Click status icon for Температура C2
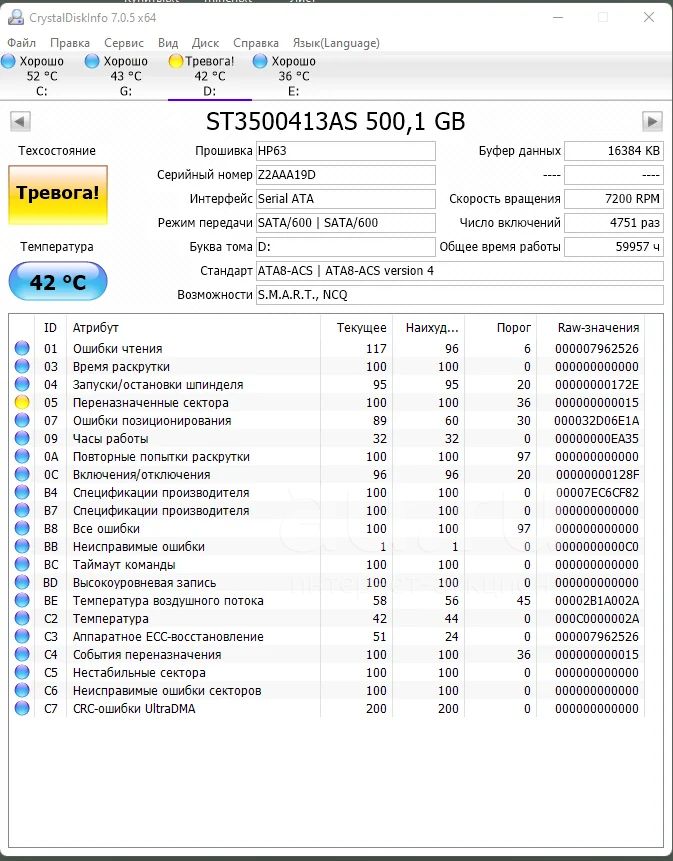 [22, 618]
